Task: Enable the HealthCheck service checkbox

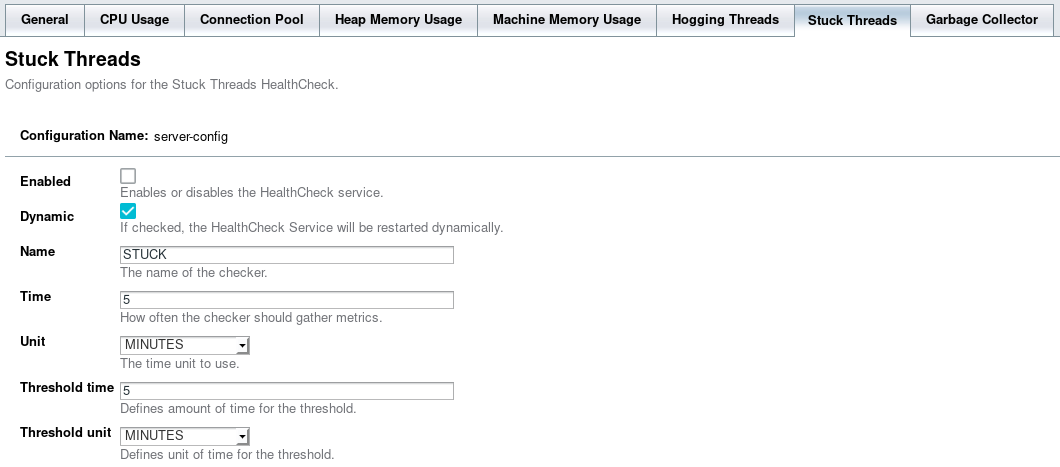Action: point(128,176)
